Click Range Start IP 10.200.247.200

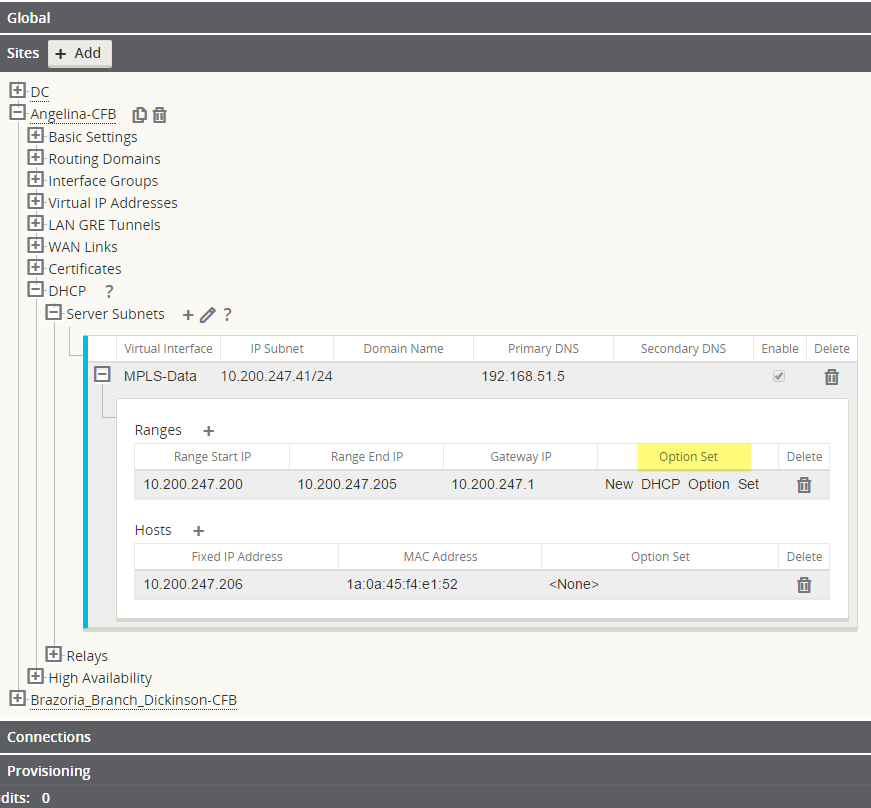click(x=193, y=484)
